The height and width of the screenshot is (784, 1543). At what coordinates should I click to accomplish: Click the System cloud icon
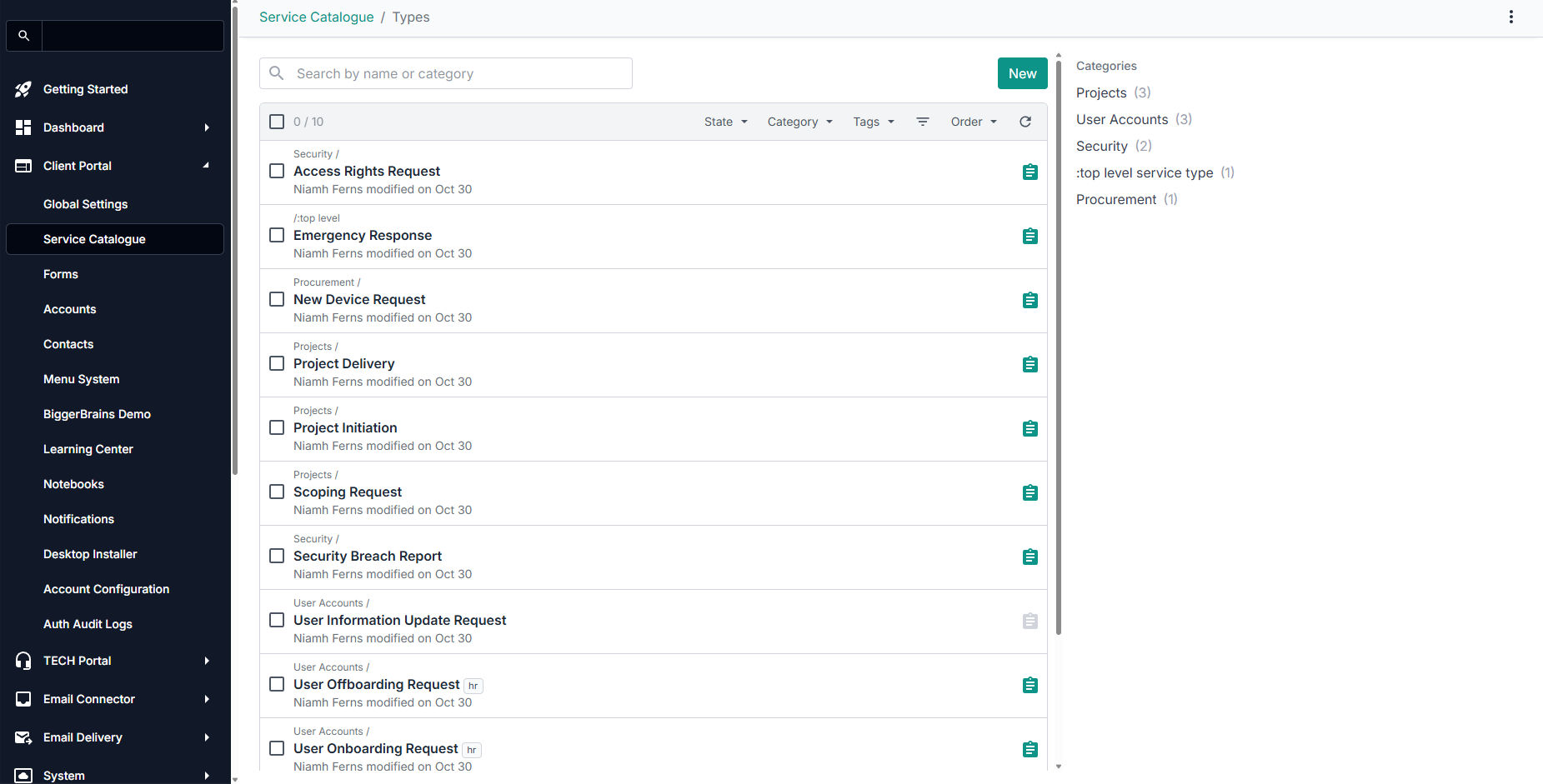(23, 776)
